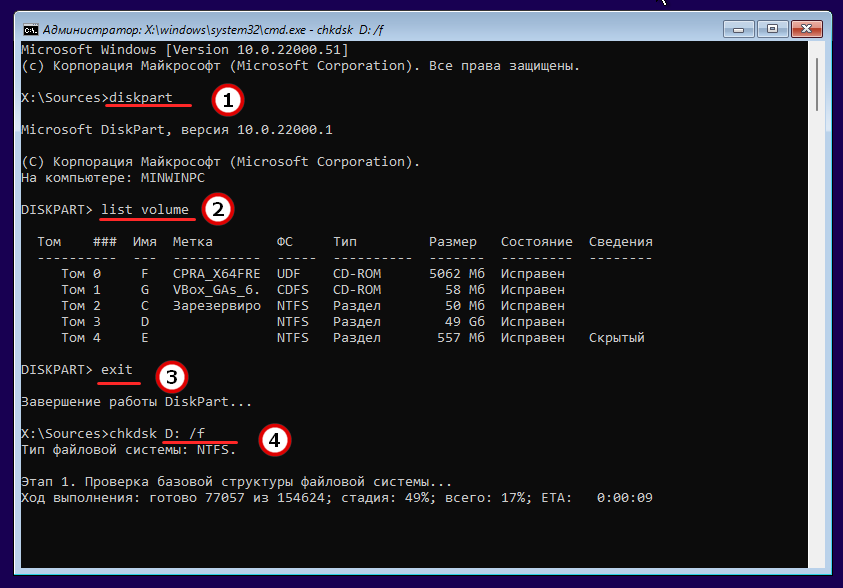Click 'Microsoft Windows [Version 10.0.22000.51]' line
Viewport: 843px width, 588px height.
[185, 50]
